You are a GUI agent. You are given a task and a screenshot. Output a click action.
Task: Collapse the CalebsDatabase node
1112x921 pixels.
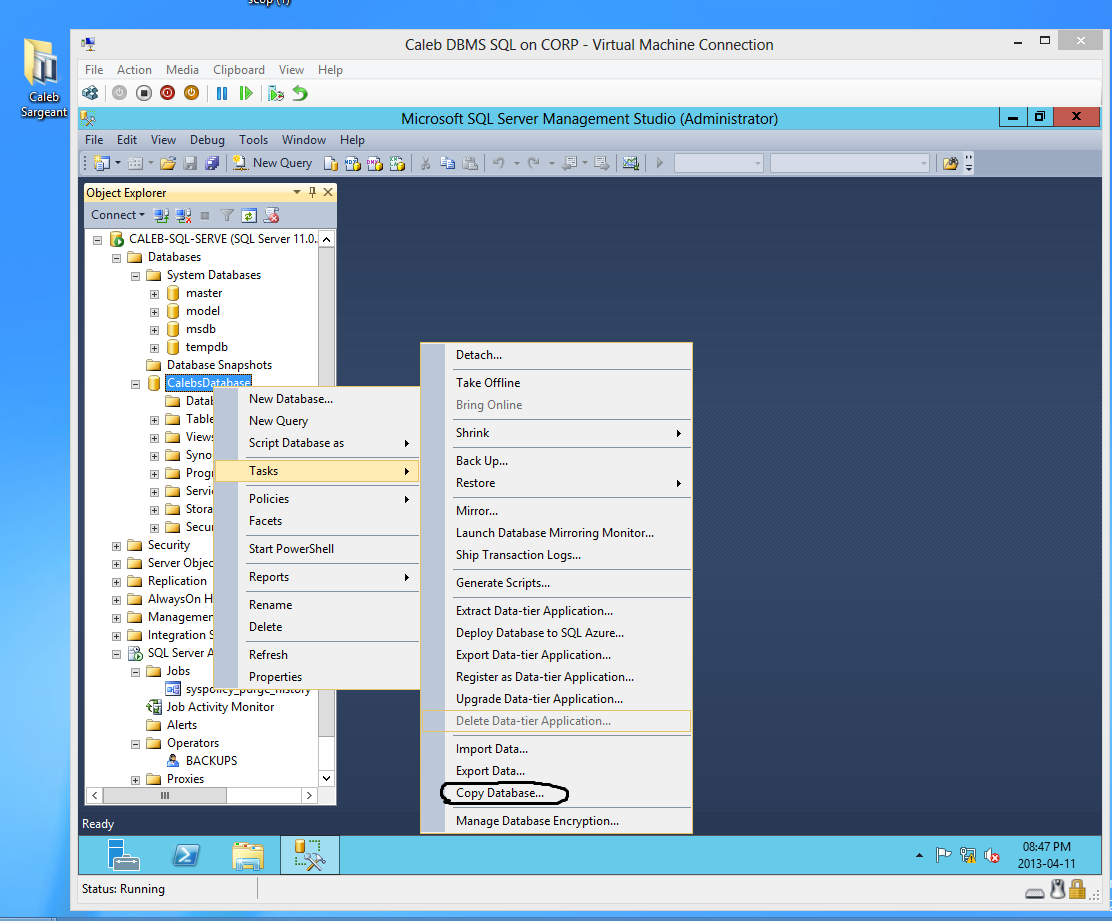[135, 384]
